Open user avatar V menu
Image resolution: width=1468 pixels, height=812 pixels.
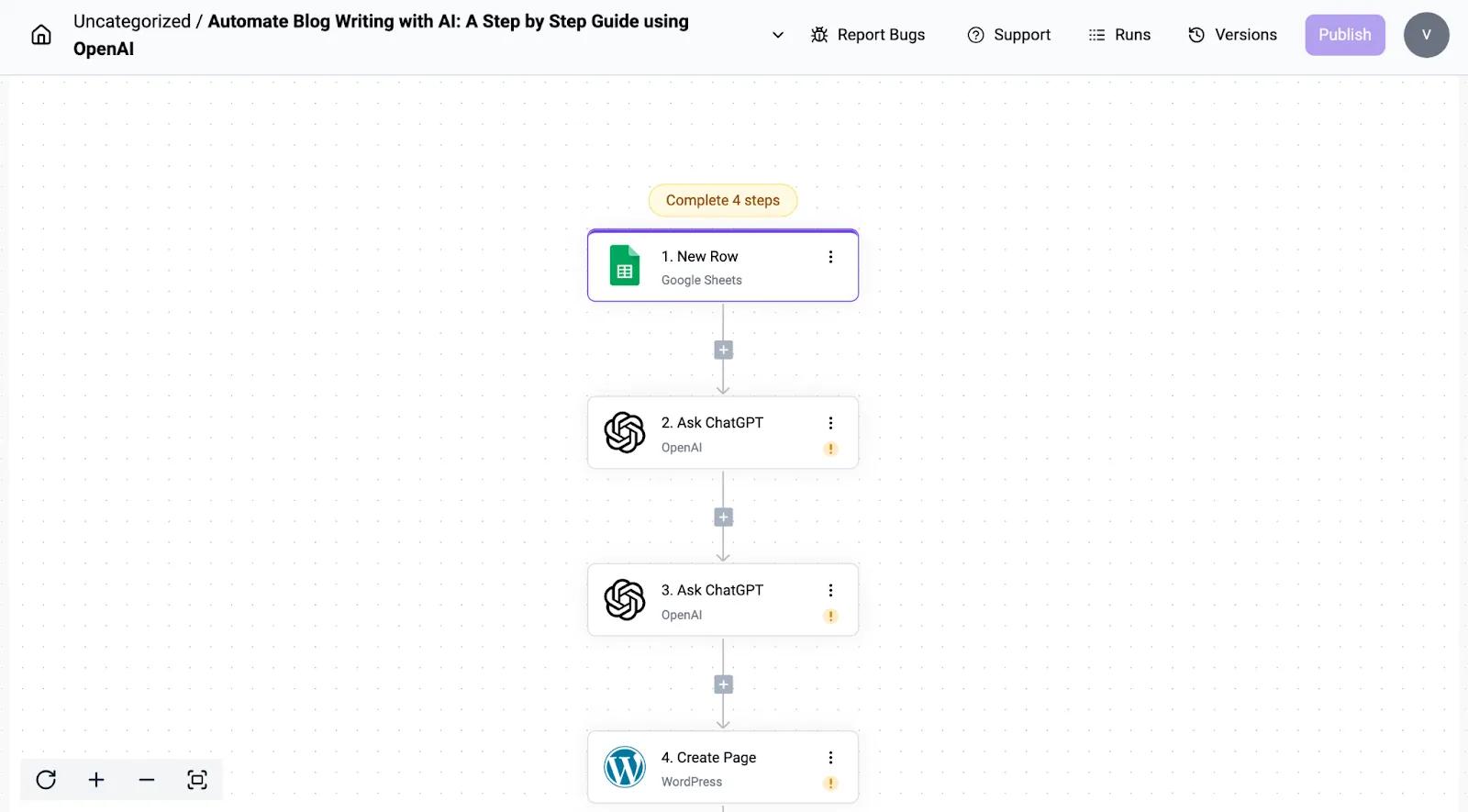pos(1427,35)
